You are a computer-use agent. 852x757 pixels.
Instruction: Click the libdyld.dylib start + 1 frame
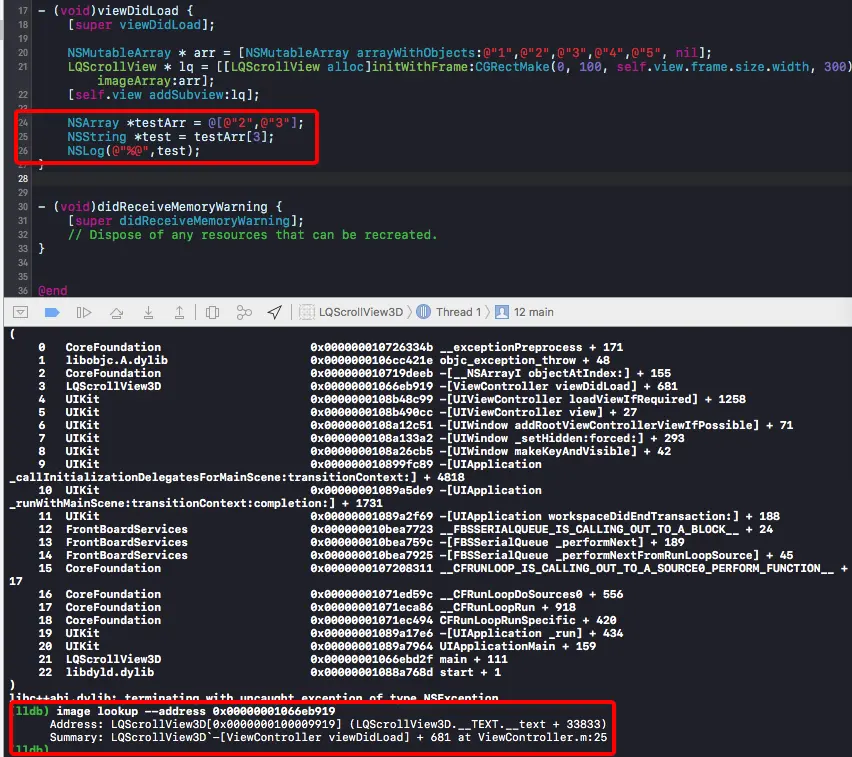(x=270, y=673)
